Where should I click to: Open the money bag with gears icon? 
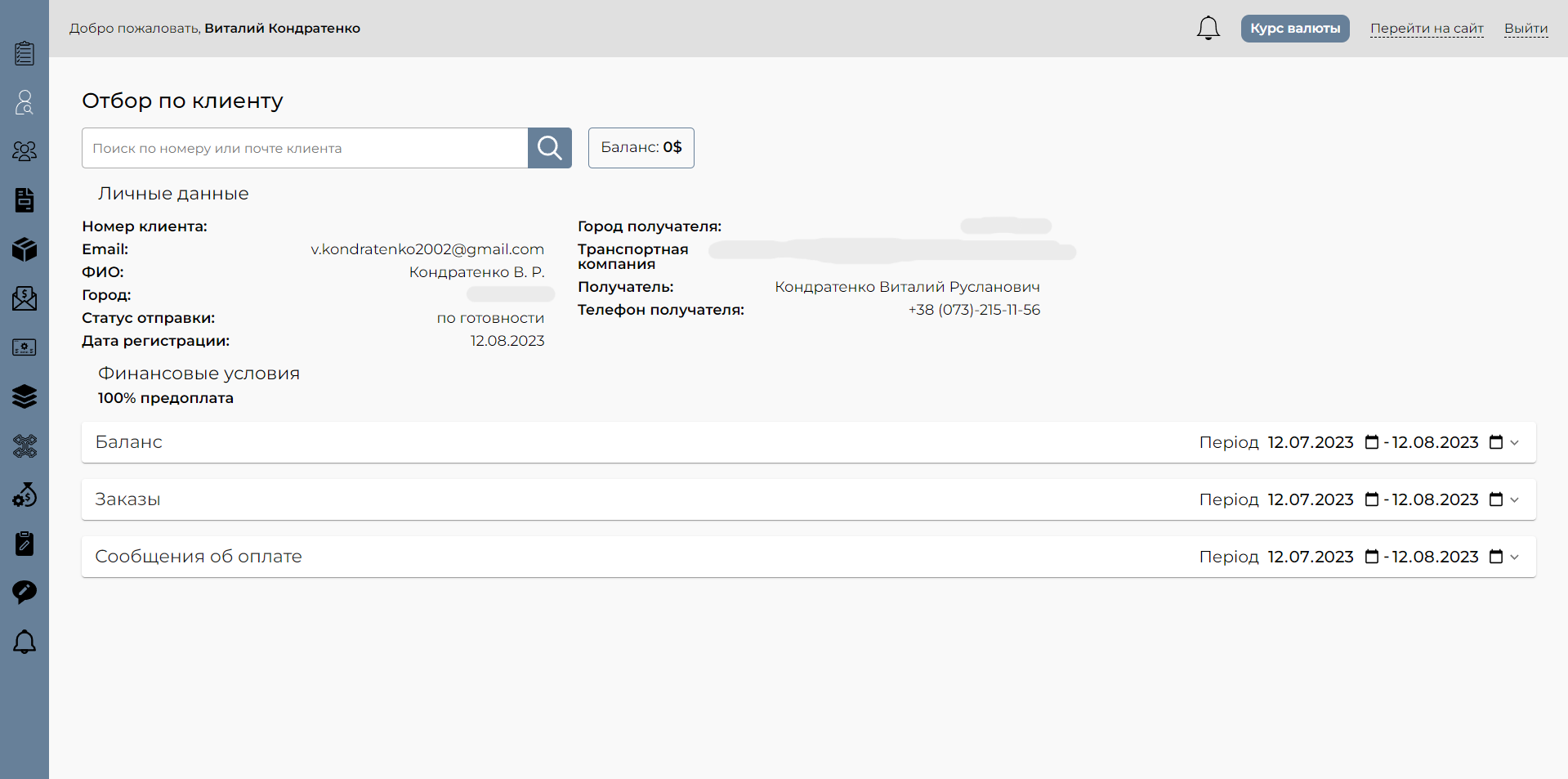pos(25,495)
